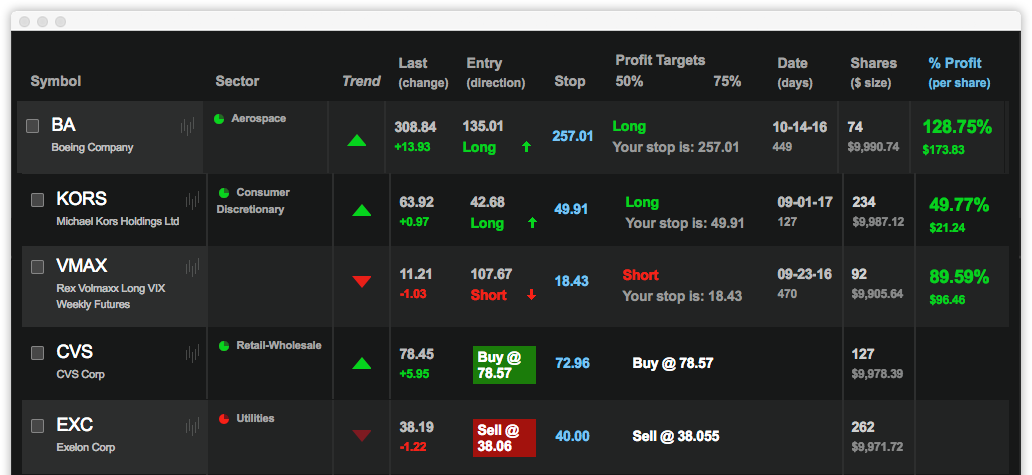Click last price 308.84

point(415,127)
